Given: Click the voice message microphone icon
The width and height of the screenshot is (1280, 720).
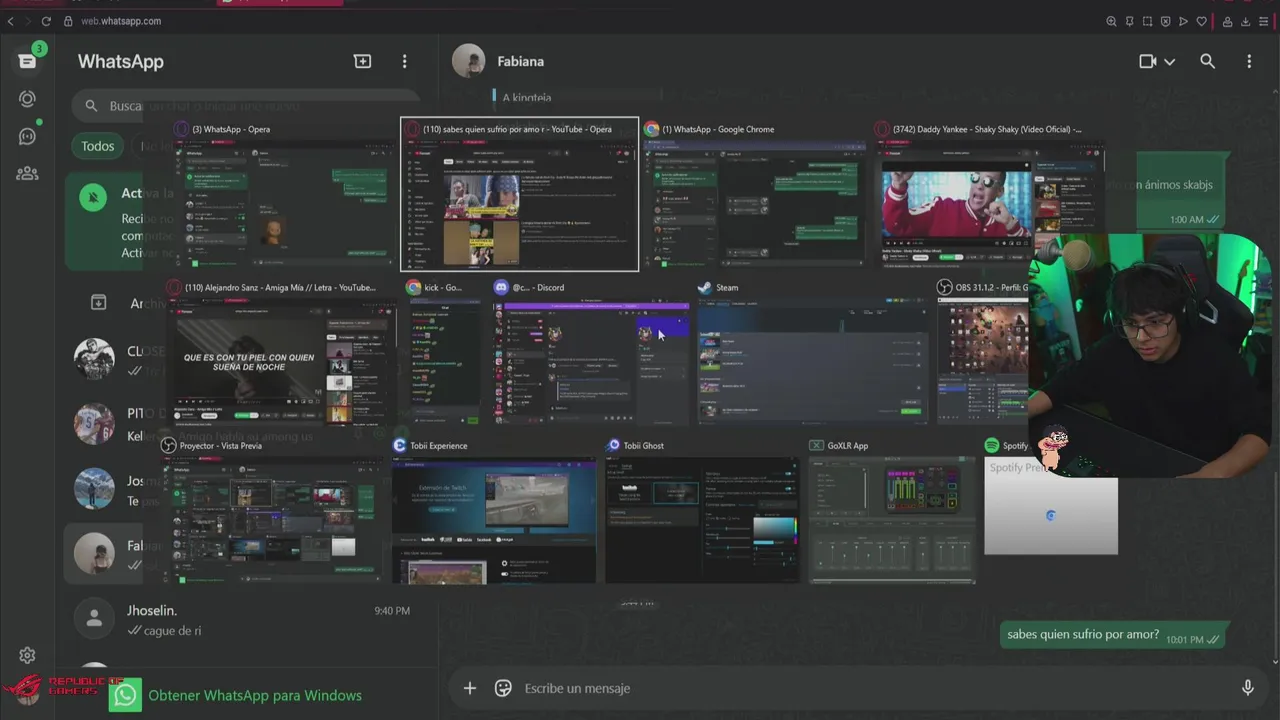Looking at the screenshot, I should pyautogui.click(x=1247, y=688).
